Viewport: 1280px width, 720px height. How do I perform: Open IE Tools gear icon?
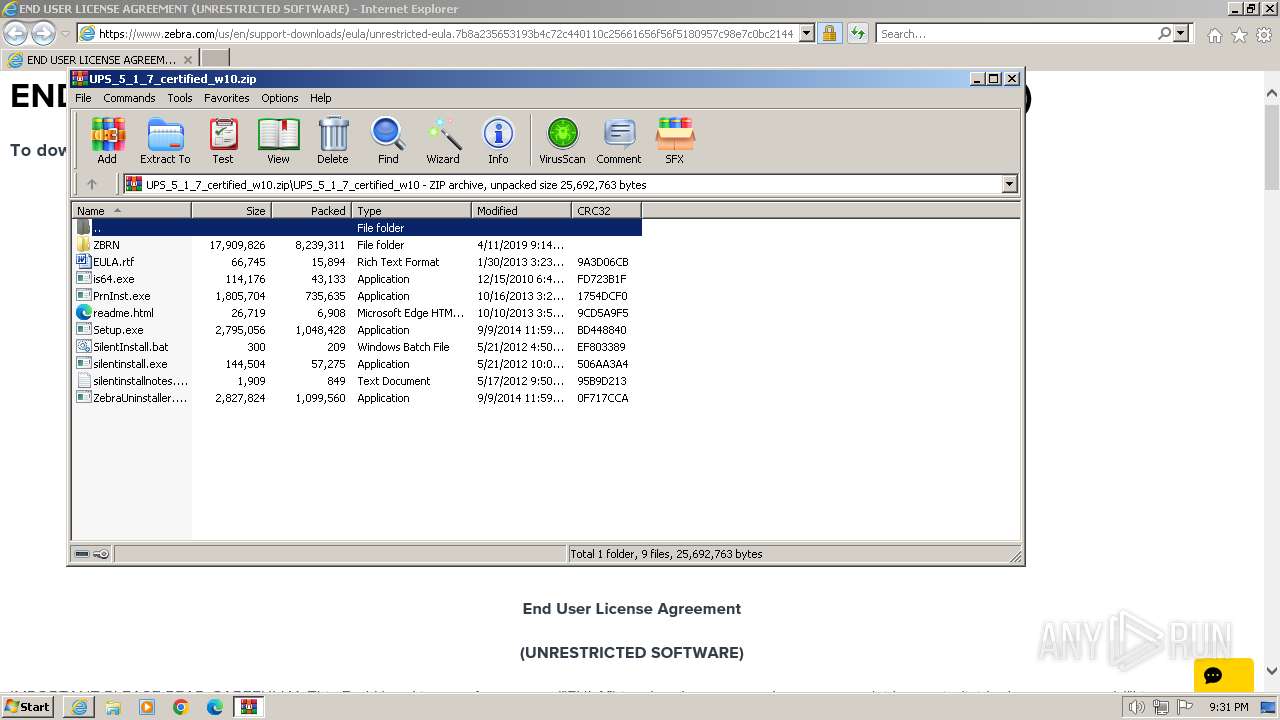pos(1264,35)
